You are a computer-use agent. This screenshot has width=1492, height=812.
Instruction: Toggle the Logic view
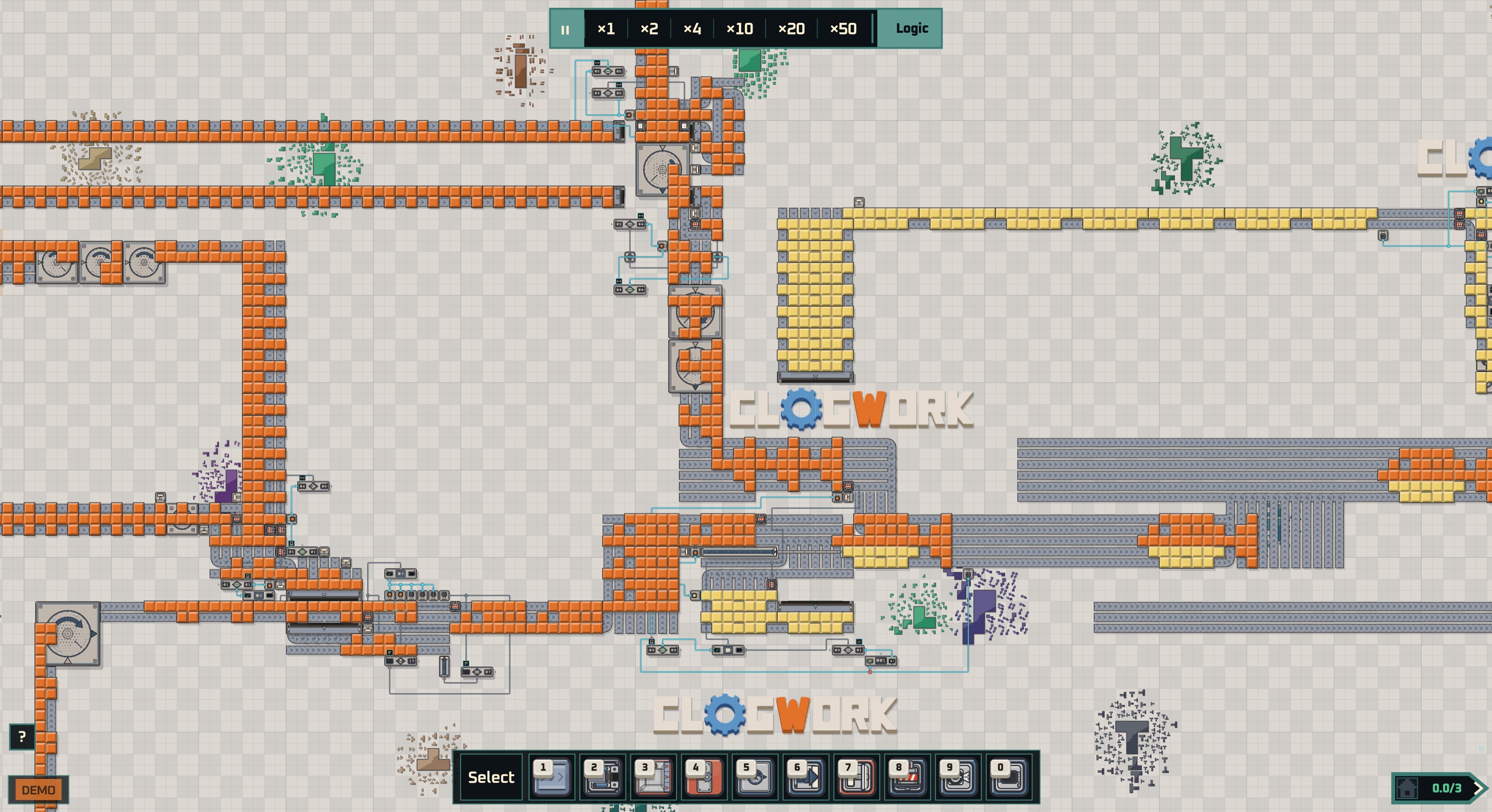pos(912,28)
